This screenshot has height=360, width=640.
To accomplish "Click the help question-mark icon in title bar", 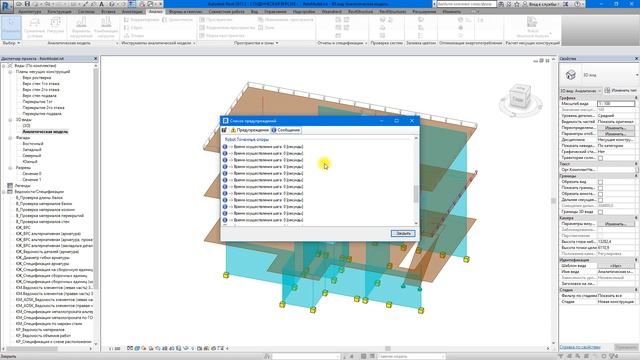I will 577,4.
